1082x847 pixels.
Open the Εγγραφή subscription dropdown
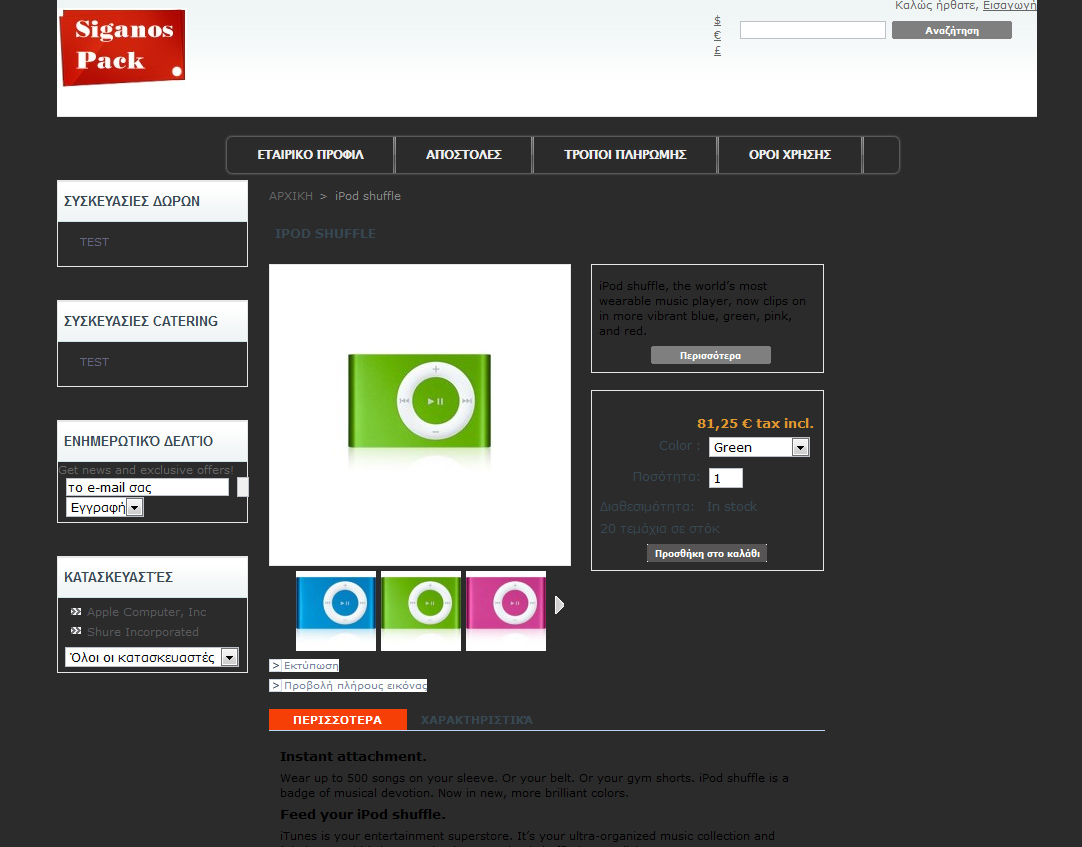point(104,508)
